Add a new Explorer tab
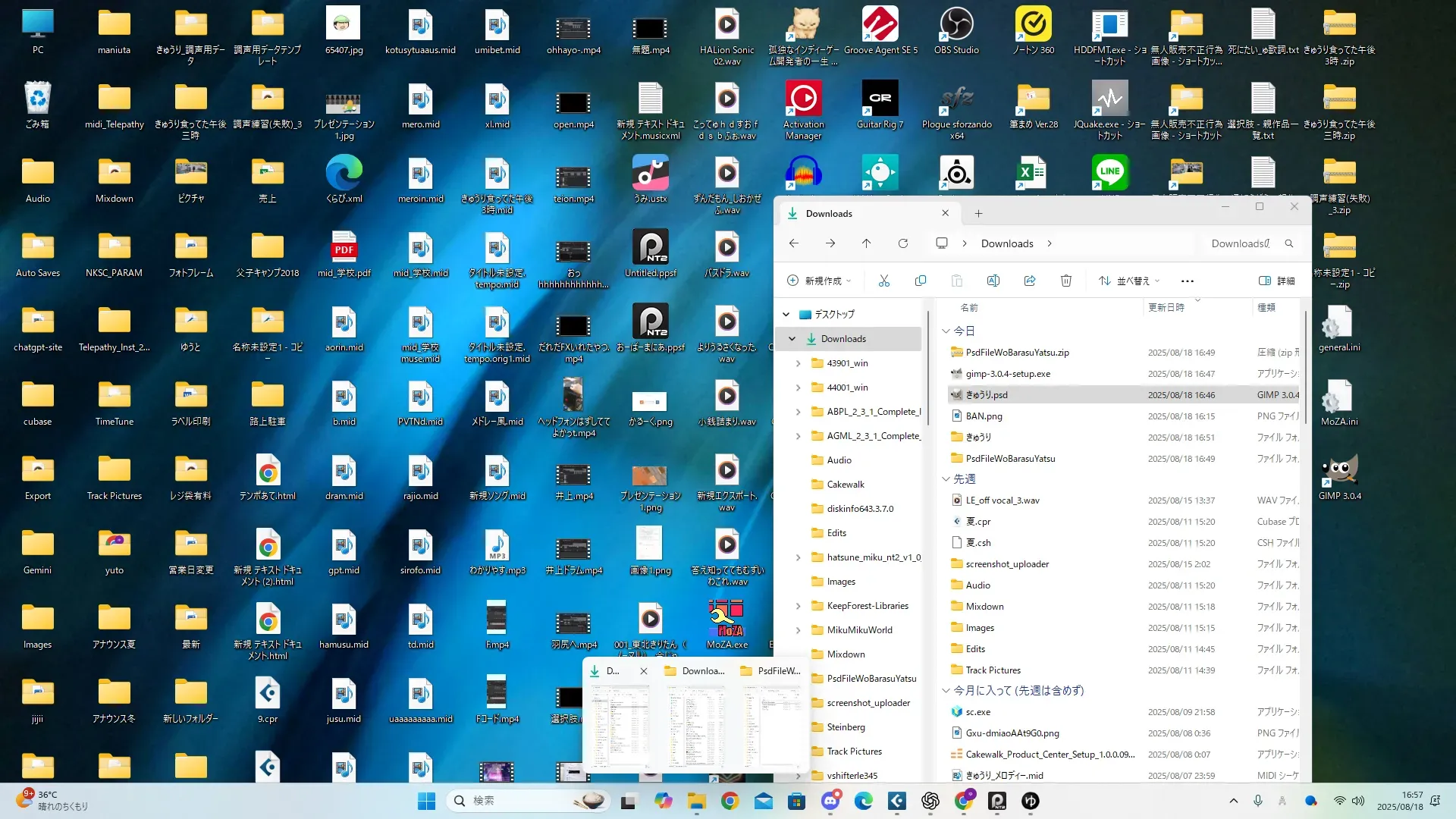The height and width of the screenshot is (819, 1456). pyautogui.click(x=979, y=214)
